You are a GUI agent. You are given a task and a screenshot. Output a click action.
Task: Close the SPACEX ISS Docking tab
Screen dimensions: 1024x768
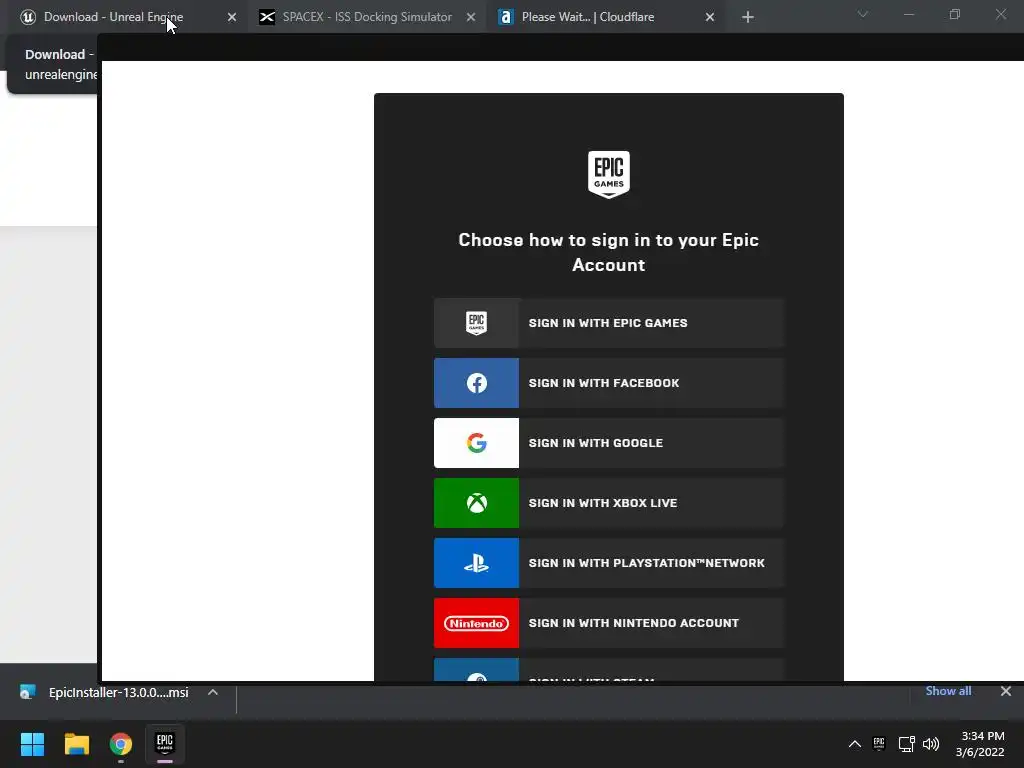tap(471, 18)
